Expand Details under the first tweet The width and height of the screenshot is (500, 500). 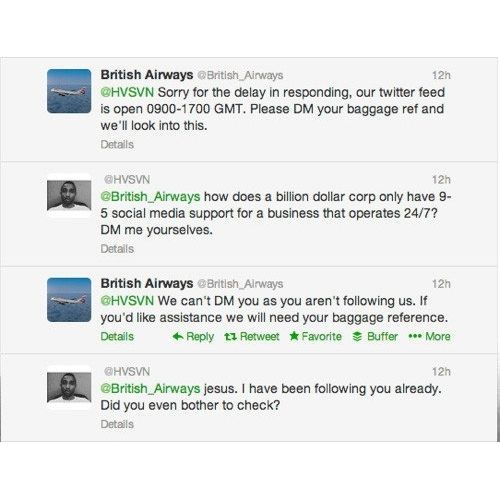[x=117, y=144]
